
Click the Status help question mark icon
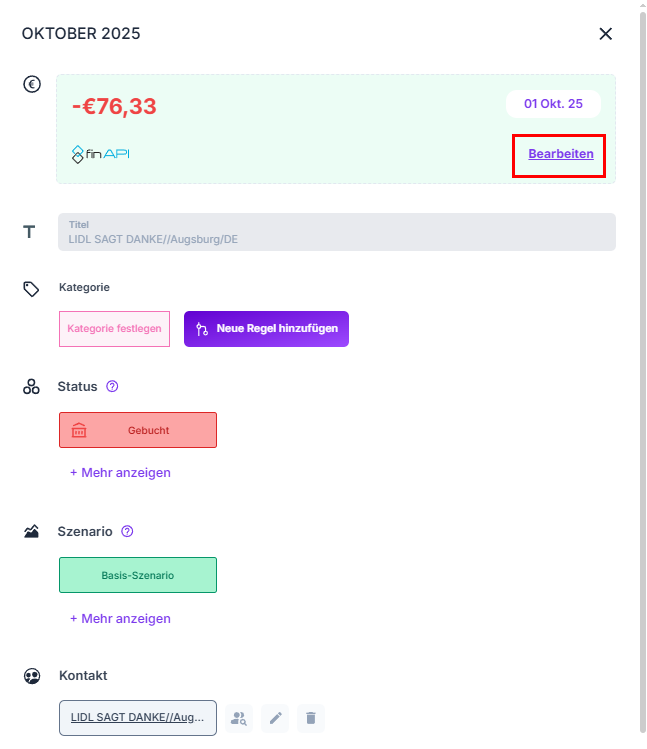click(112, 386)
